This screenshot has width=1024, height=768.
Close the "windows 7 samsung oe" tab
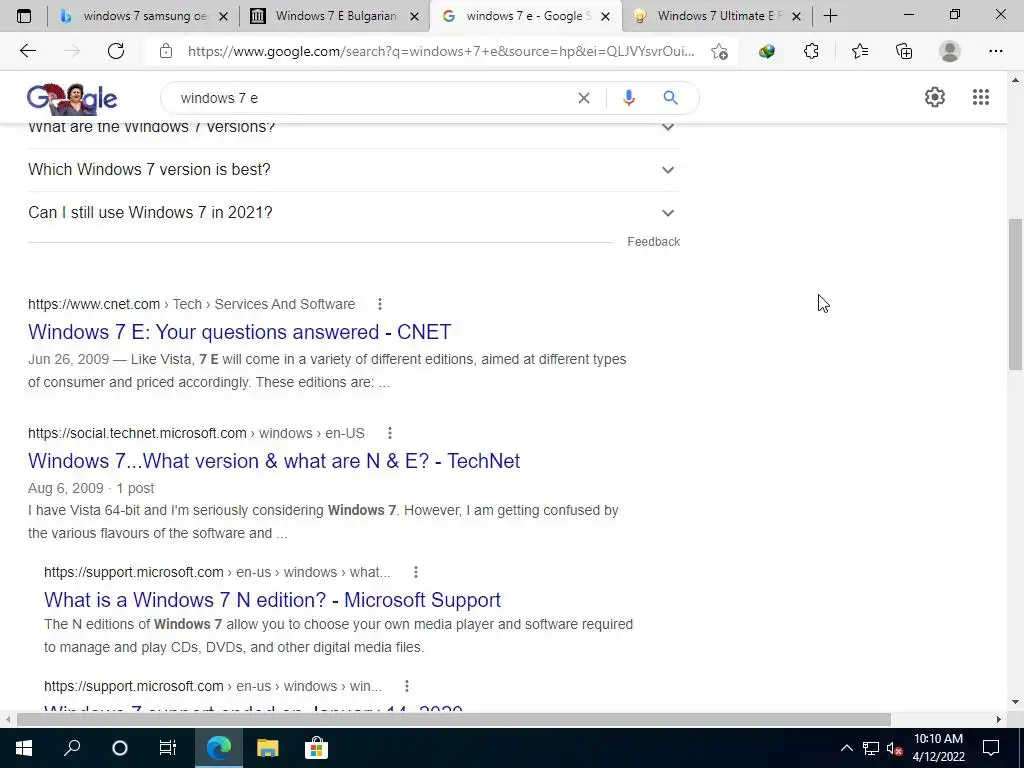point(223,16)
